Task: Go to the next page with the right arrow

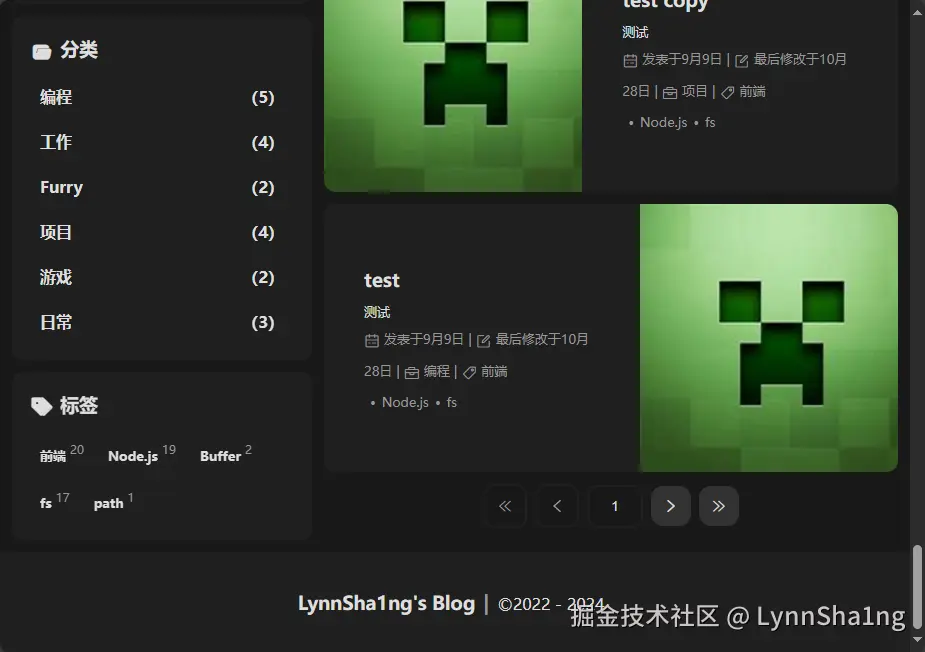Action: [670, 506]
